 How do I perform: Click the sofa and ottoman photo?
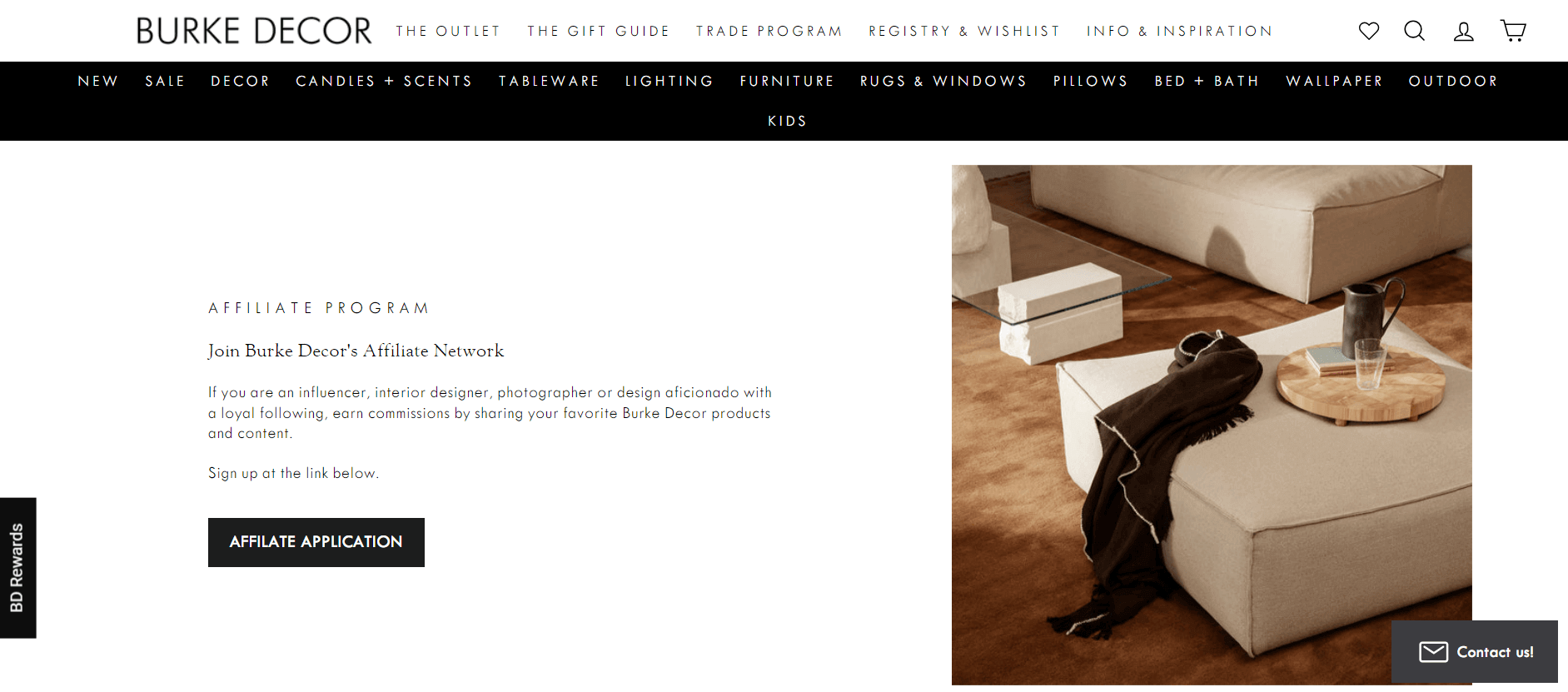coord(1212,425)
